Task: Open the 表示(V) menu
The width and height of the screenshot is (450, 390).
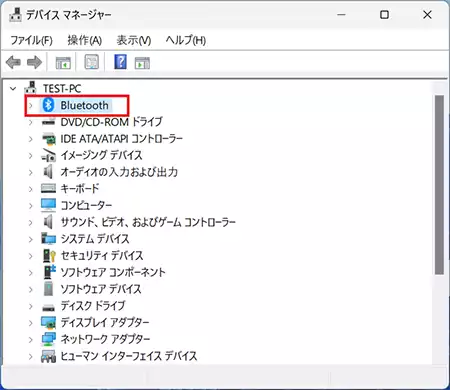Action: 134,40
